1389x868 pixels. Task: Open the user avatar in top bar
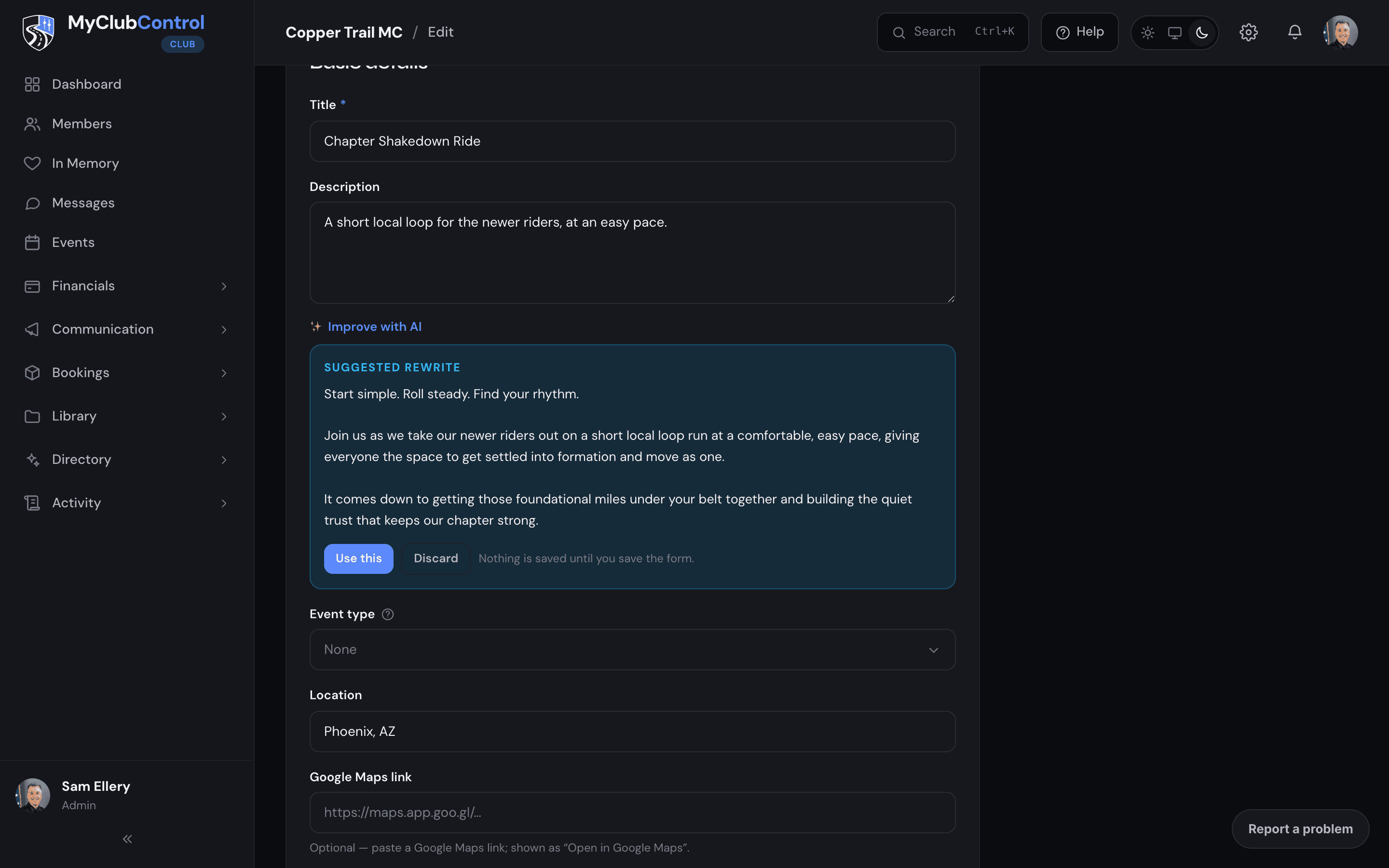point(1340,32)
